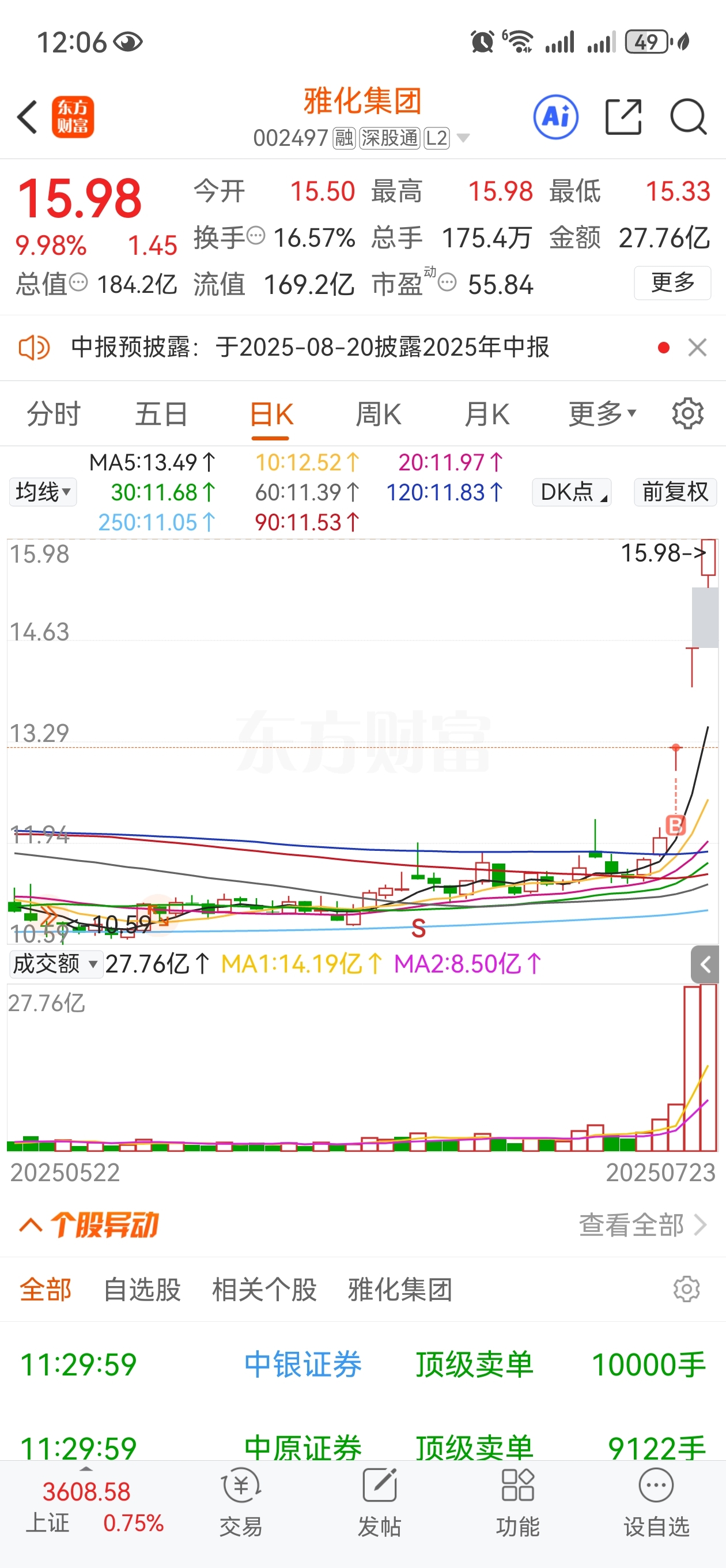
Task: Switch to 分时 chart tab
Action: (x=54, y=414)
